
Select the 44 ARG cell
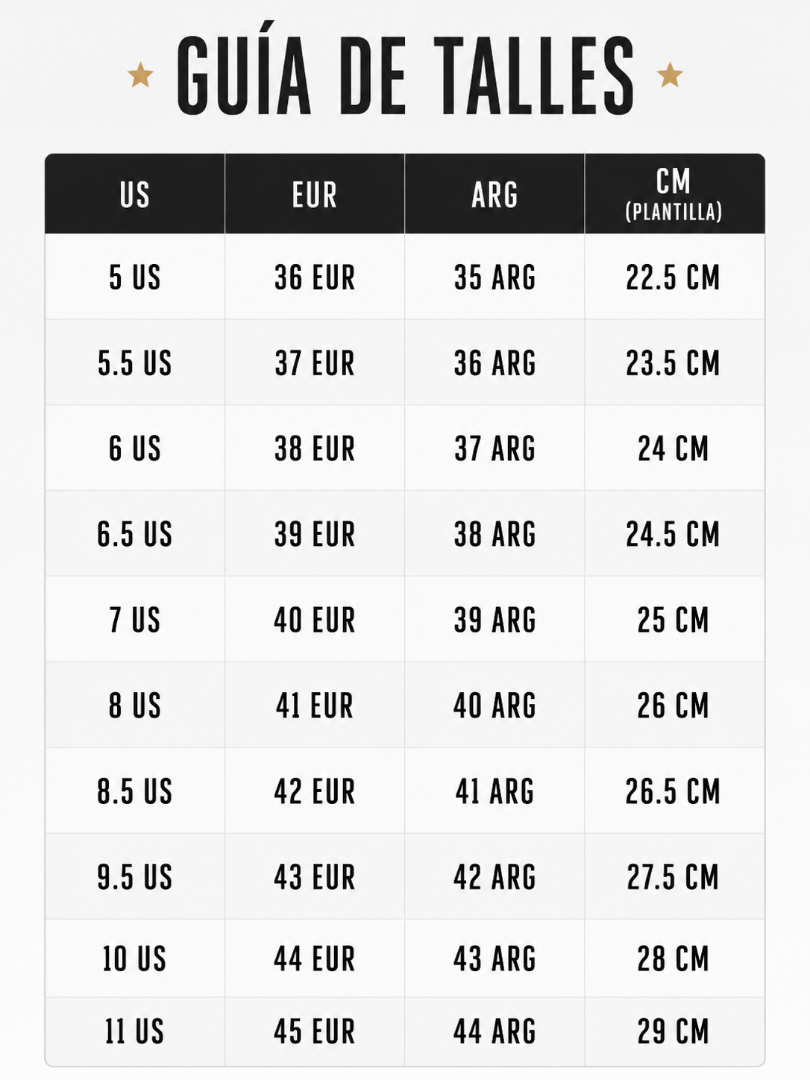pyautogui.click(x=495, y=1031)
